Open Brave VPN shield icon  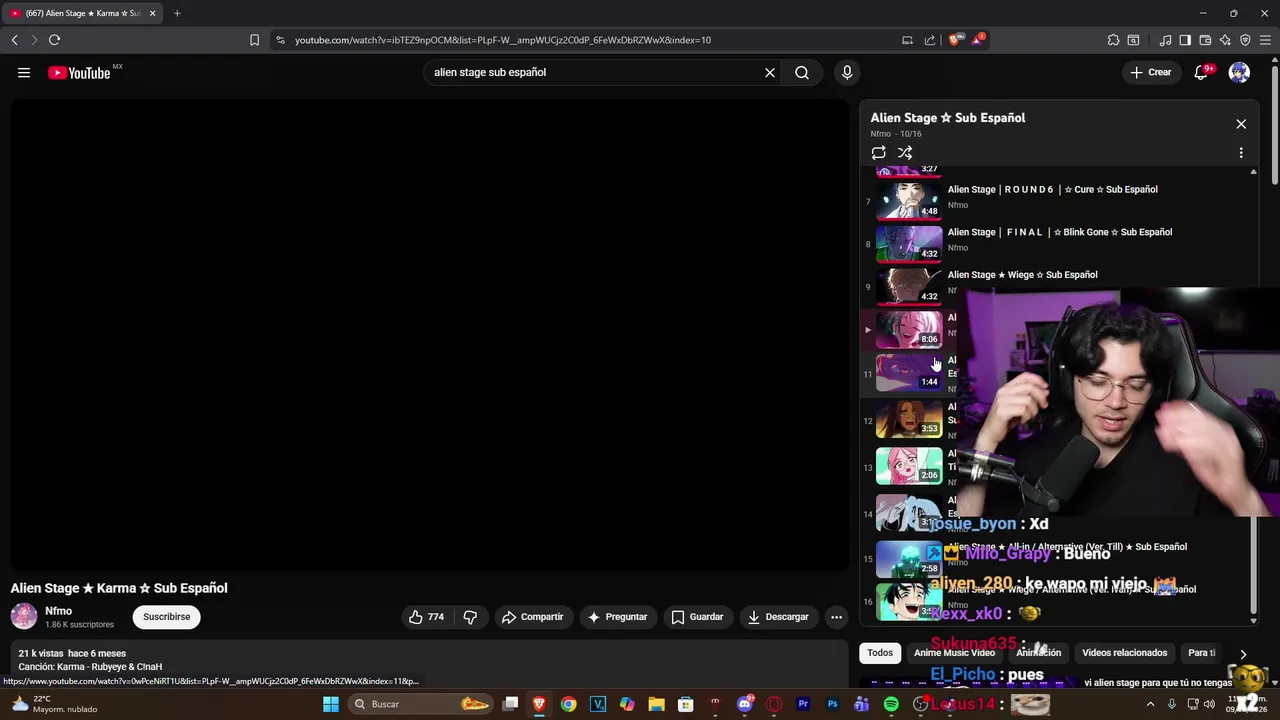point(1245,40)
